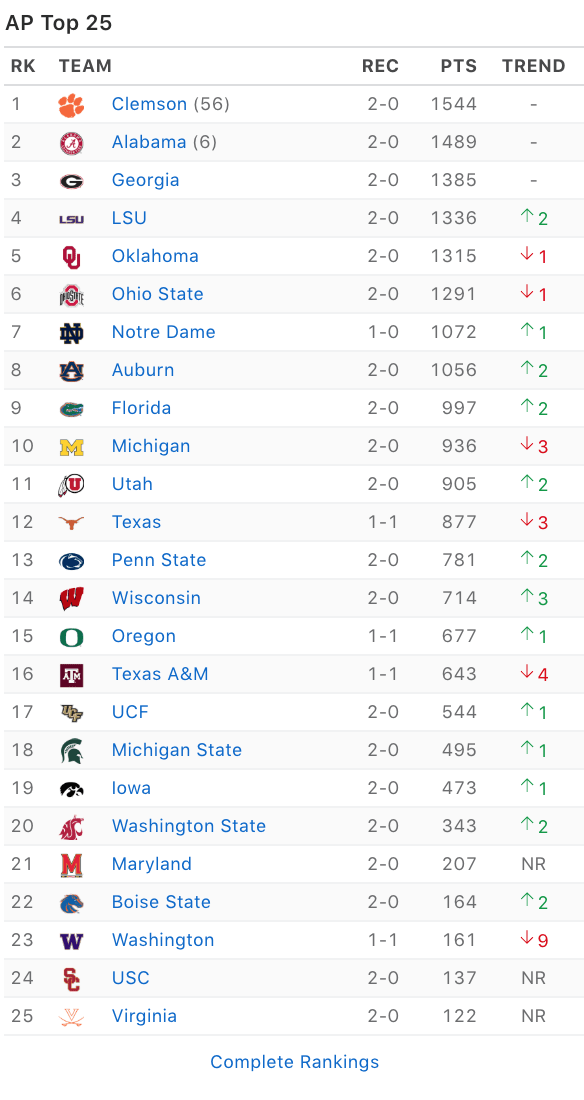584x1100 pixels.
Task: Click the TREND column header
Action: (x=534, y=67)
